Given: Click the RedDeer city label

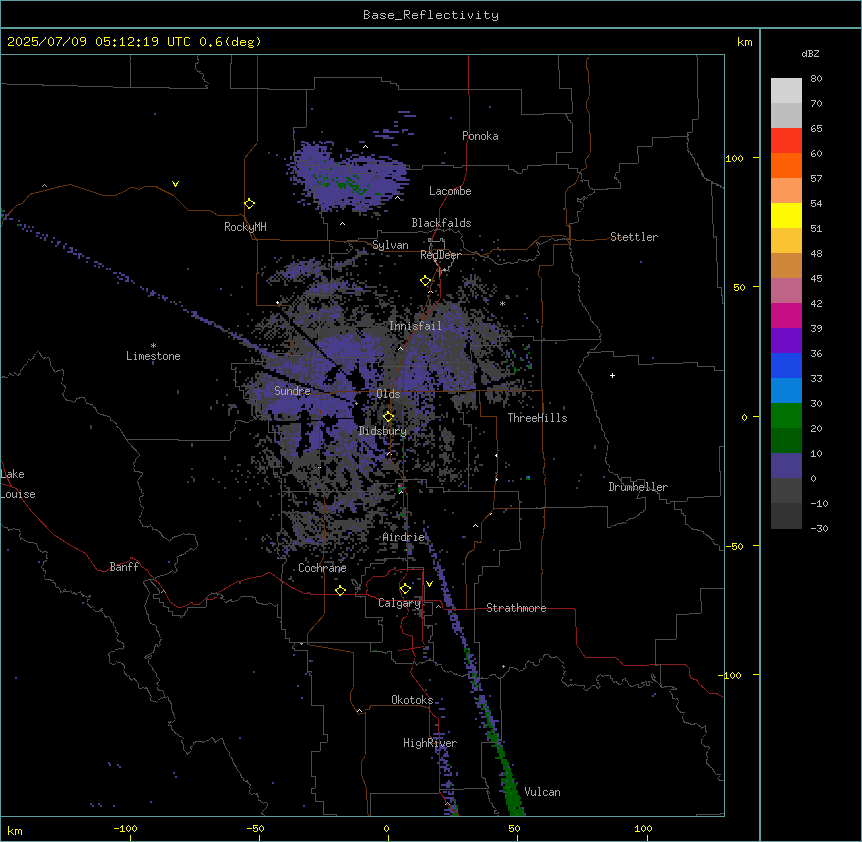Looking at the screenshot, I should (x=440, y=255).
